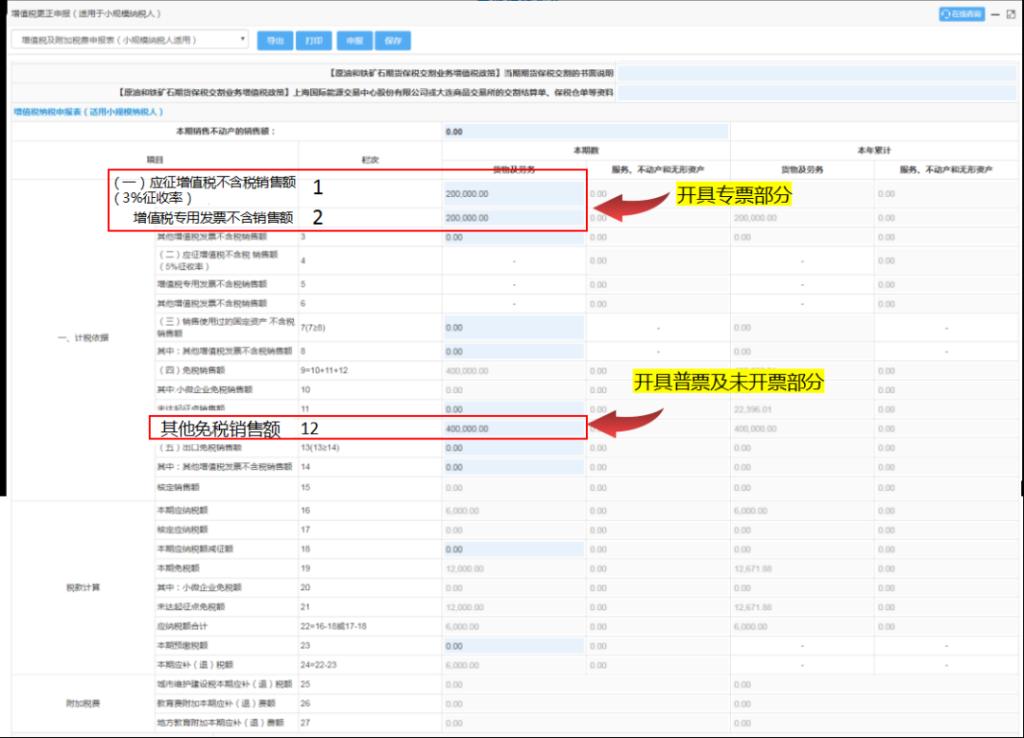Click the 导出 export button
This screenshot has height=738, width=1024.
click(x=275, y=41)
